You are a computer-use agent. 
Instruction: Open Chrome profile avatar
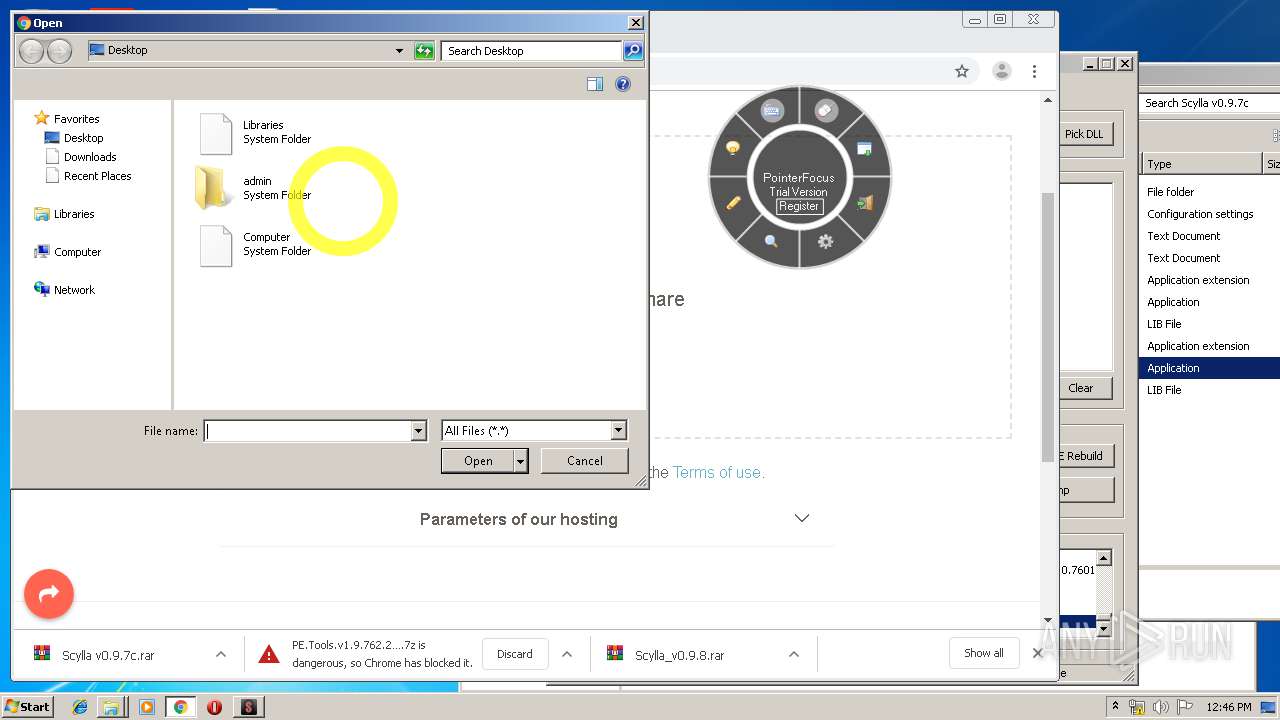1001,71
